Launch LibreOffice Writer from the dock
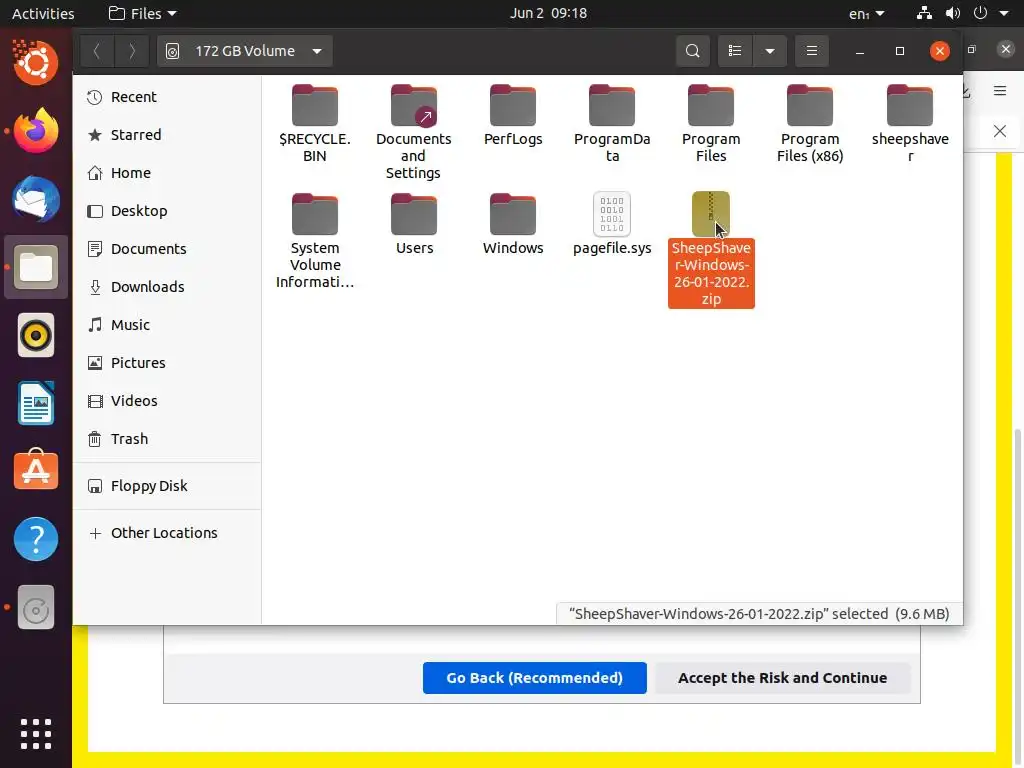Image resolution: width=1024 pixels, height=768 pixels. click(36, 404)
